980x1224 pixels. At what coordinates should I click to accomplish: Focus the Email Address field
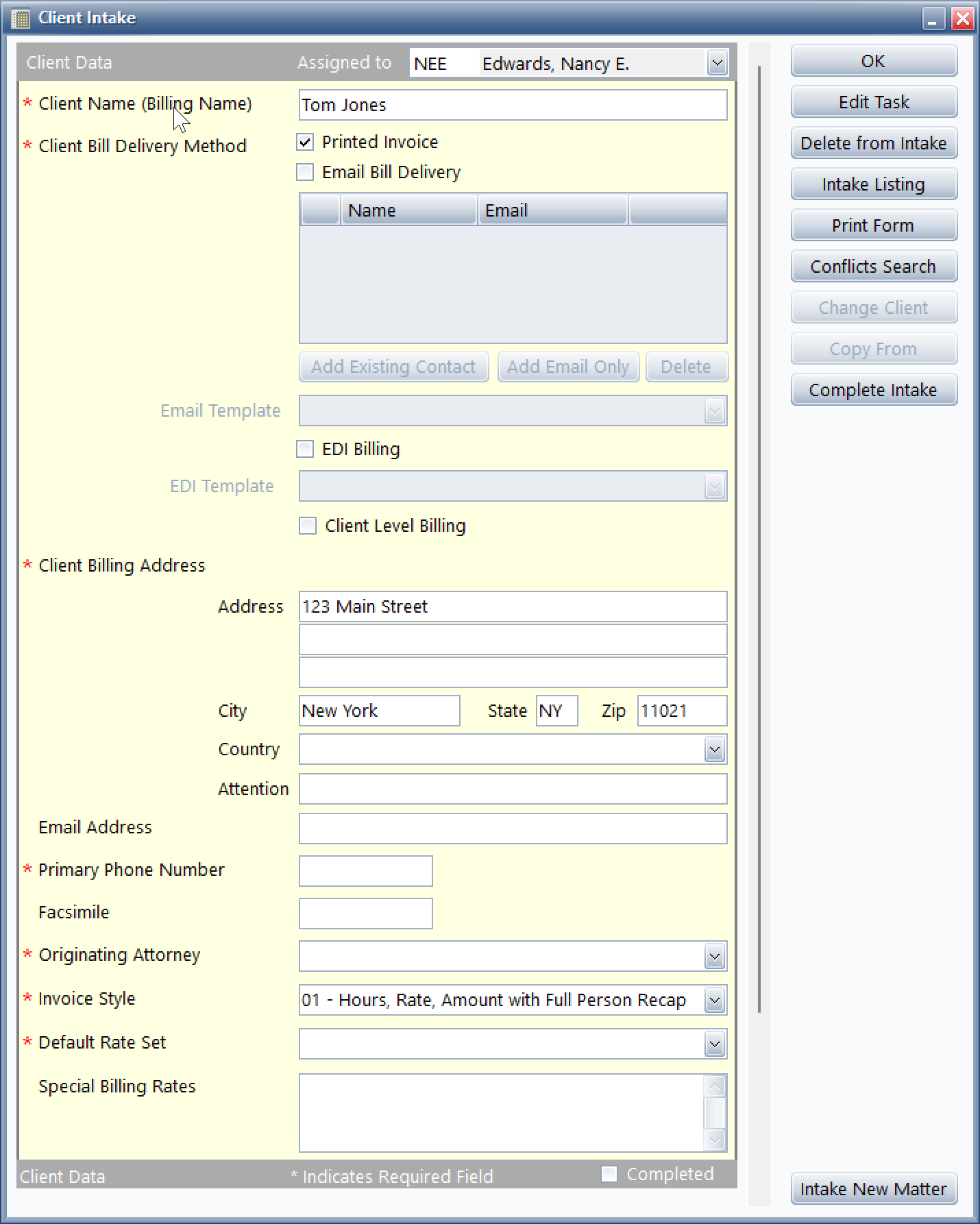(513, 829)
